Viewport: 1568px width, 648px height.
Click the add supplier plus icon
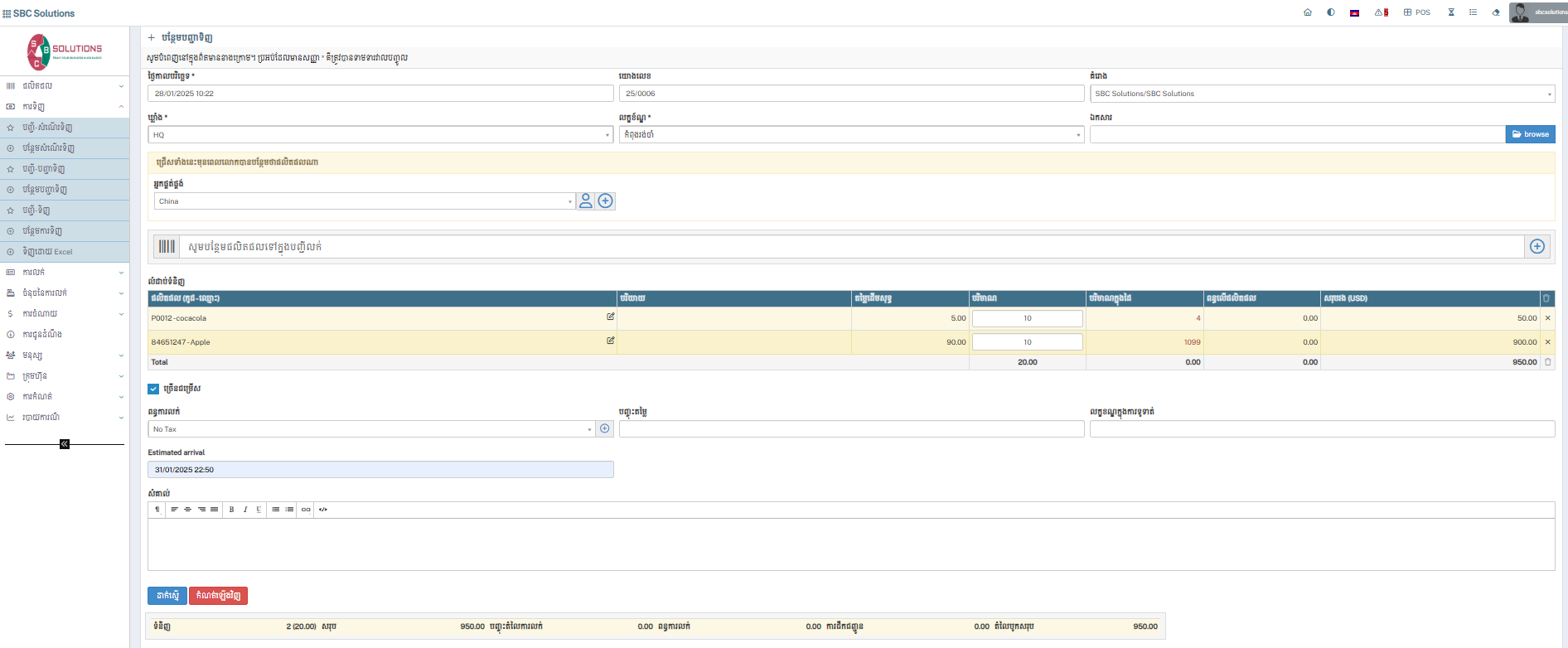tap(606, 201)
